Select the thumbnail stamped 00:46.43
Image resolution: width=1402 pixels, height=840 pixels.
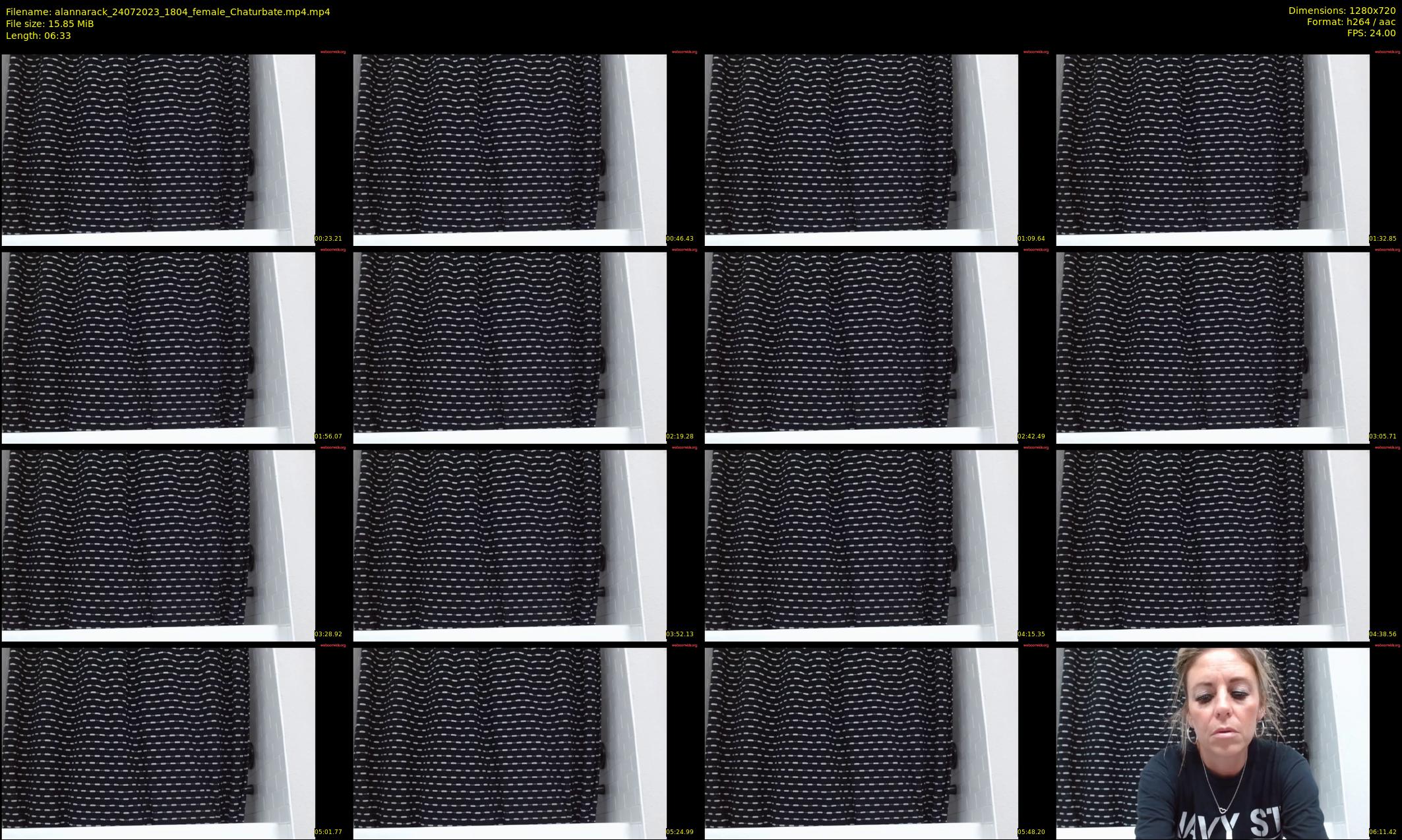[x=524, y=150]
